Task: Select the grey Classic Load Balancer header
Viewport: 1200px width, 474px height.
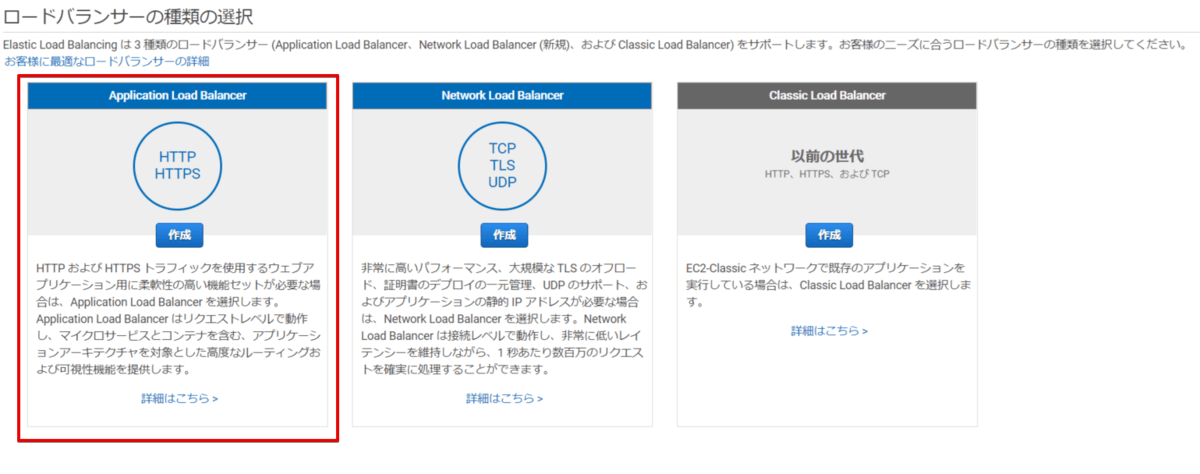Action: click(827, 95)
